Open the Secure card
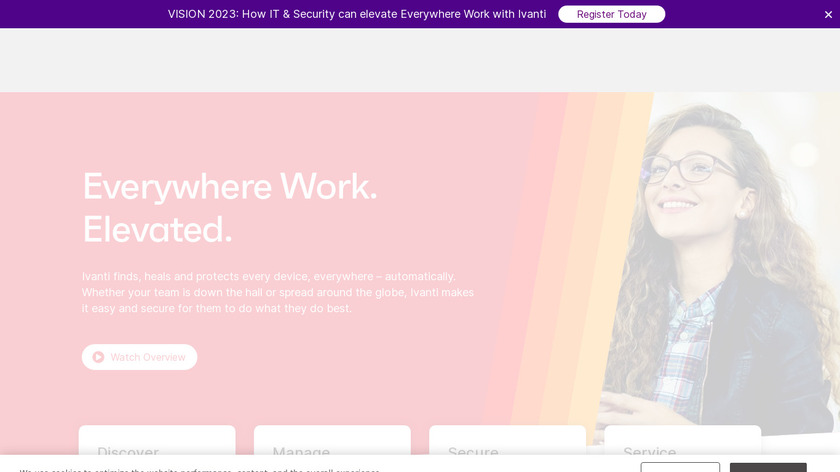The width and height of the screenshot is (840, 472). coord(507,441)
